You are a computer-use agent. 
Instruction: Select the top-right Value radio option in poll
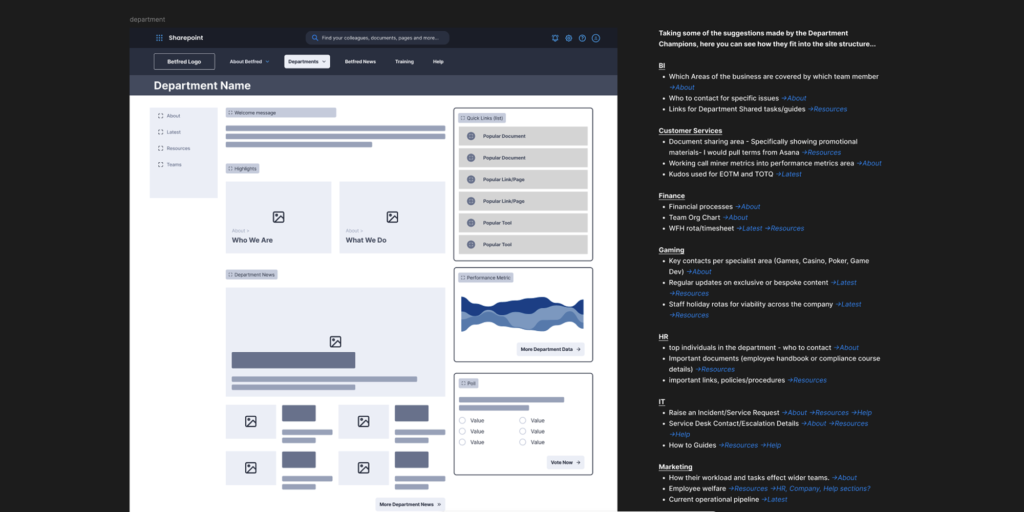point(522,421)
